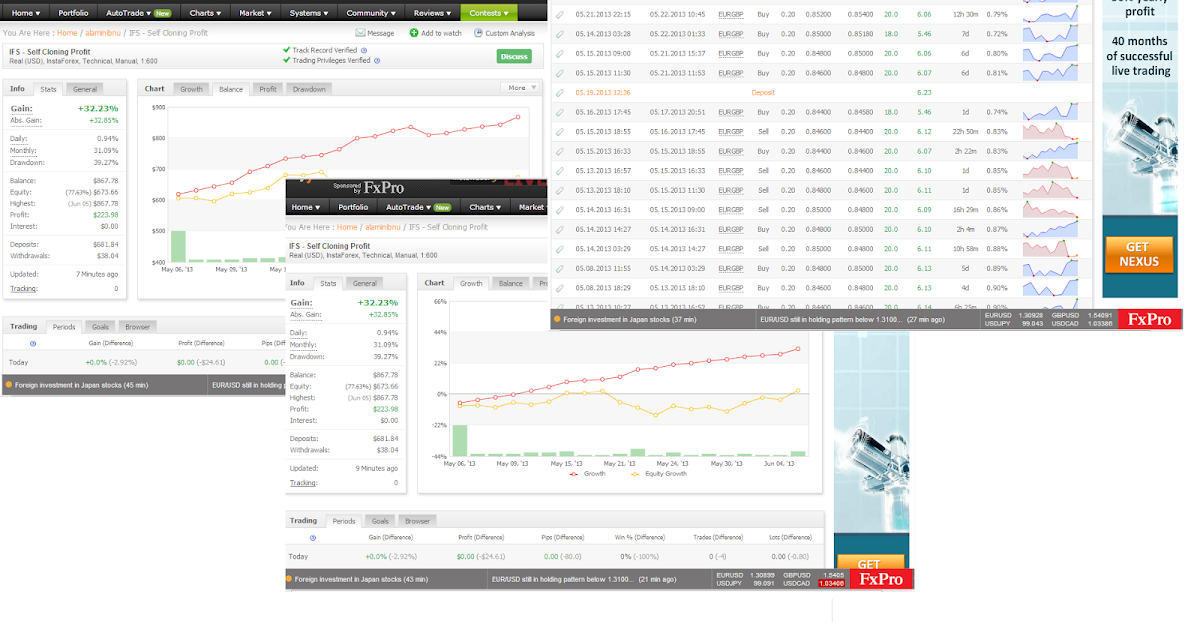Toggle the Growth series in the chart legend
Viewport: 1200px width, 630px height.
coord(590,473)
